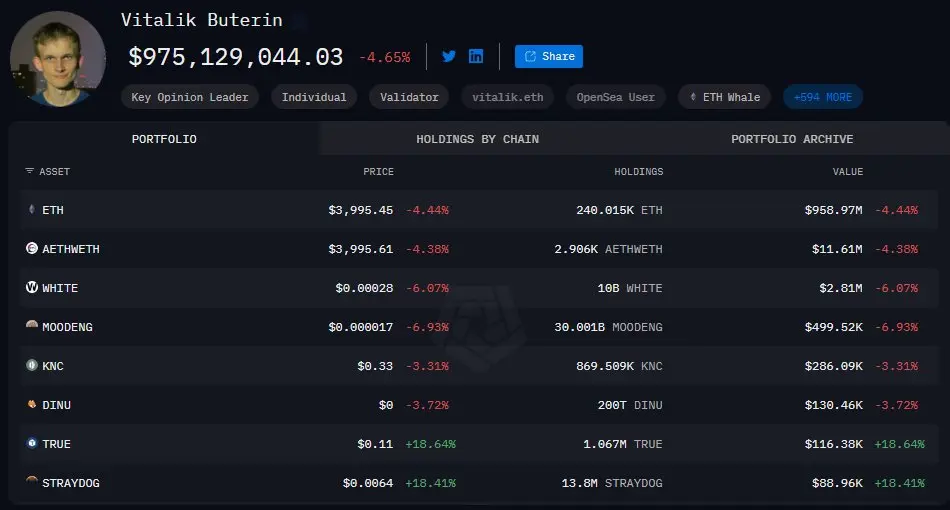This screenshot has height=510, width=950.
Task: Open the KNC asset name
Action: coord(53,366)
